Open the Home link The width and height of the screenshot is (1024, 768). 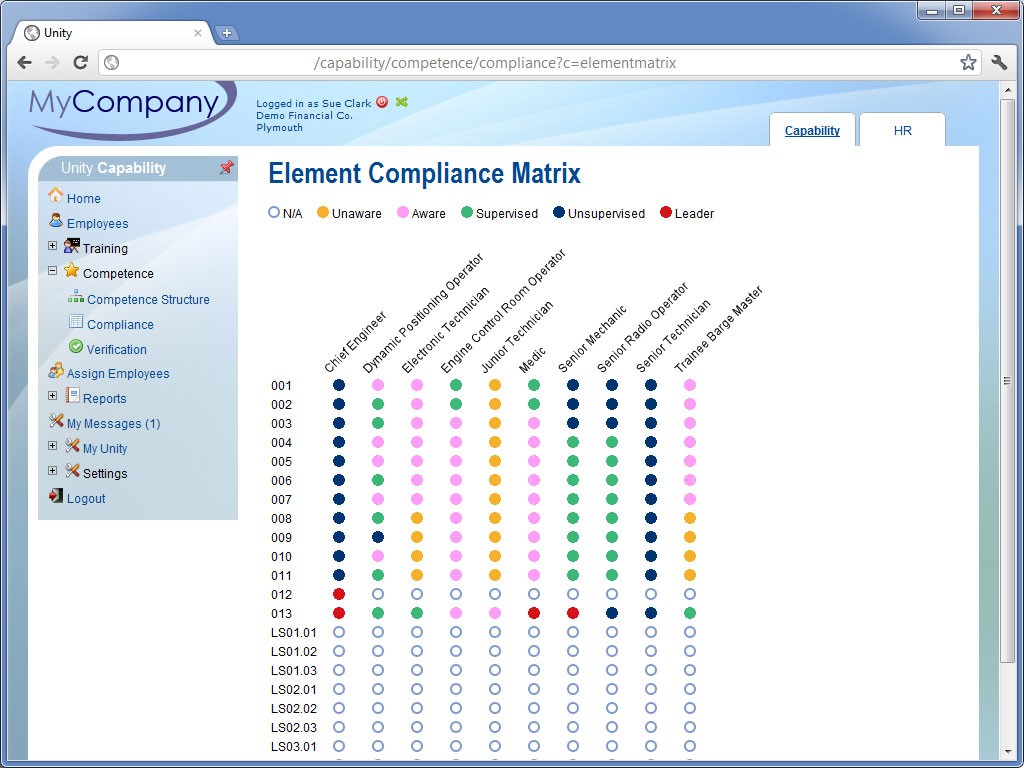[84, 199]
